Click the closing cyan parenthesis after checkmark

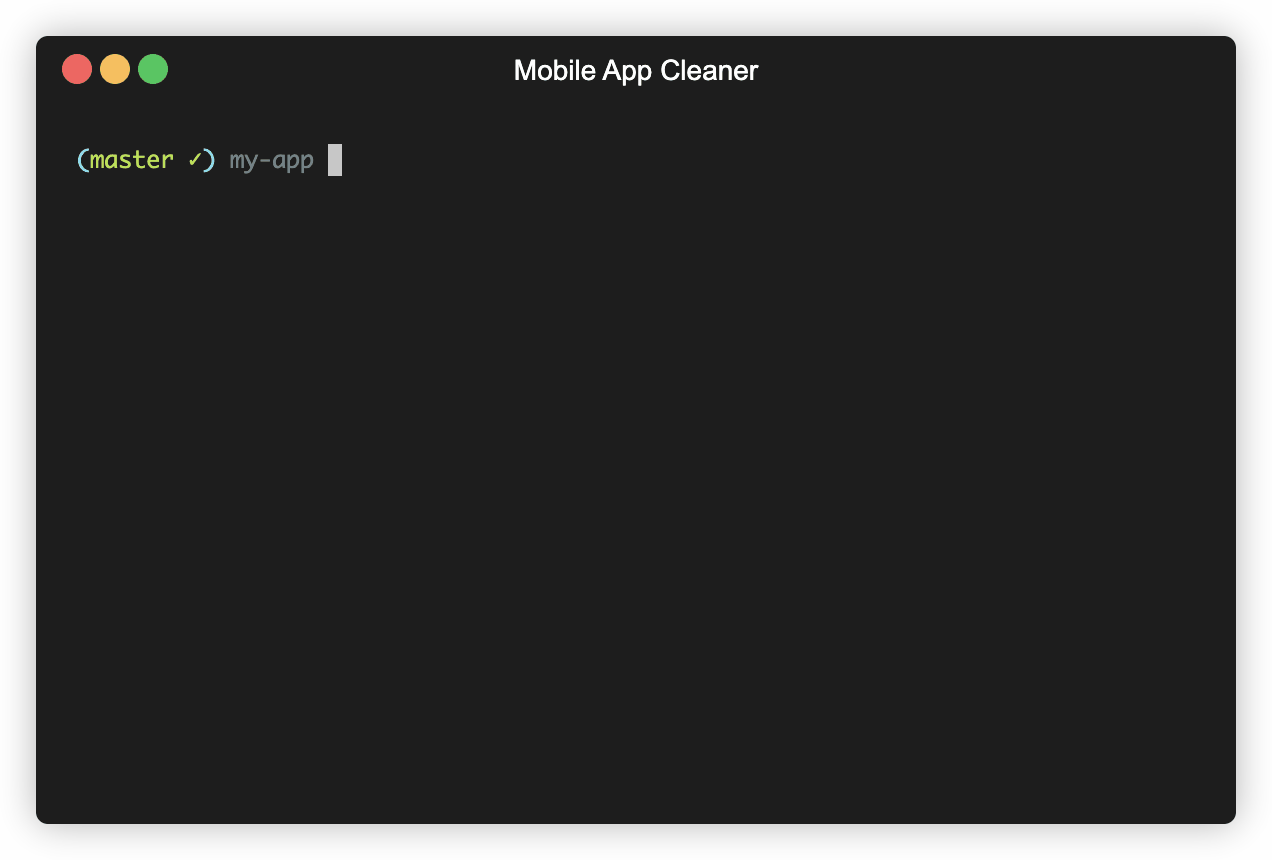[209, 160]
